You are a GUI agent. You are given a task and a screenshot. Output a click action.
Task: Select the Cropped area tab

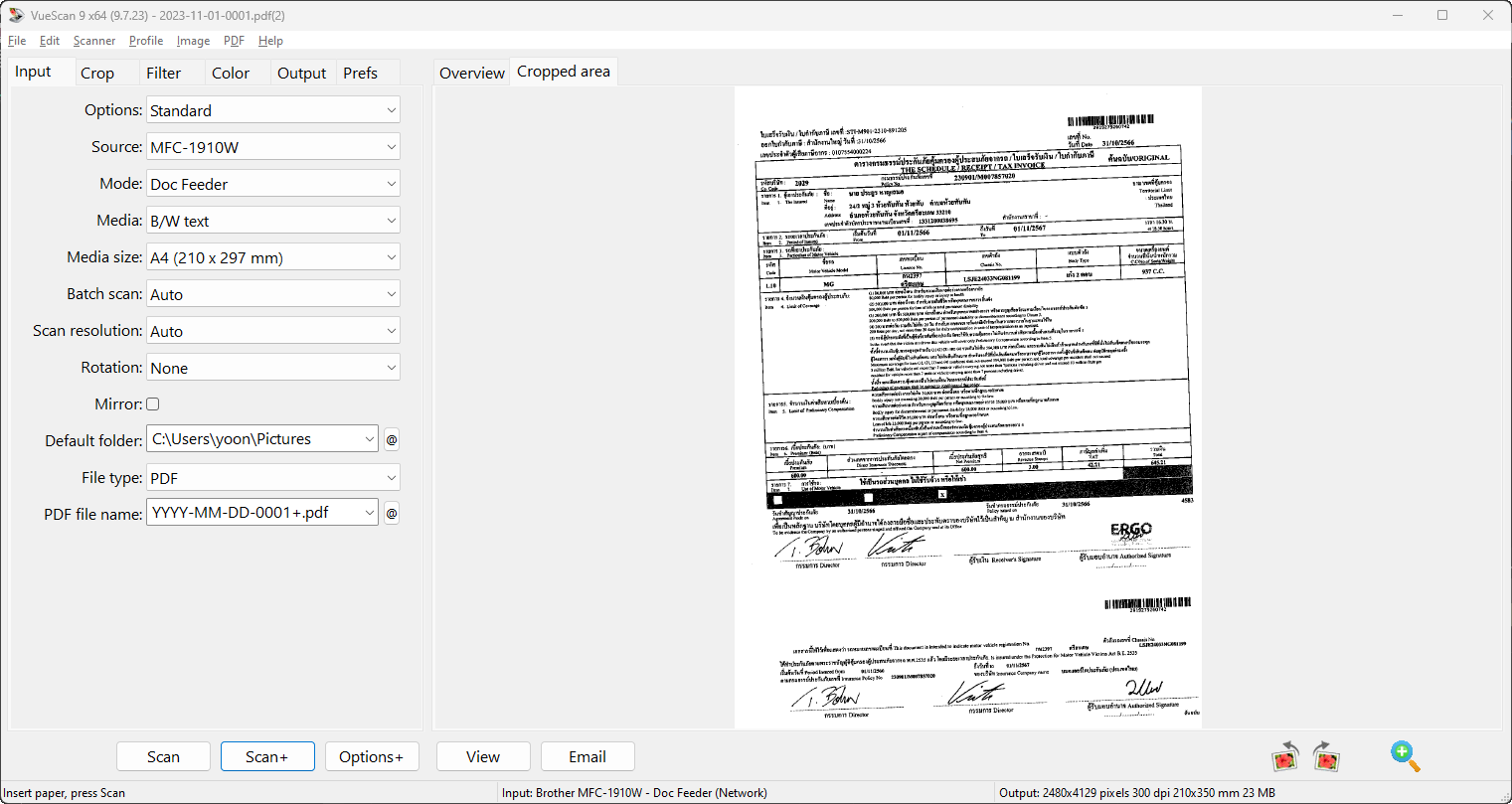(564, 72)
